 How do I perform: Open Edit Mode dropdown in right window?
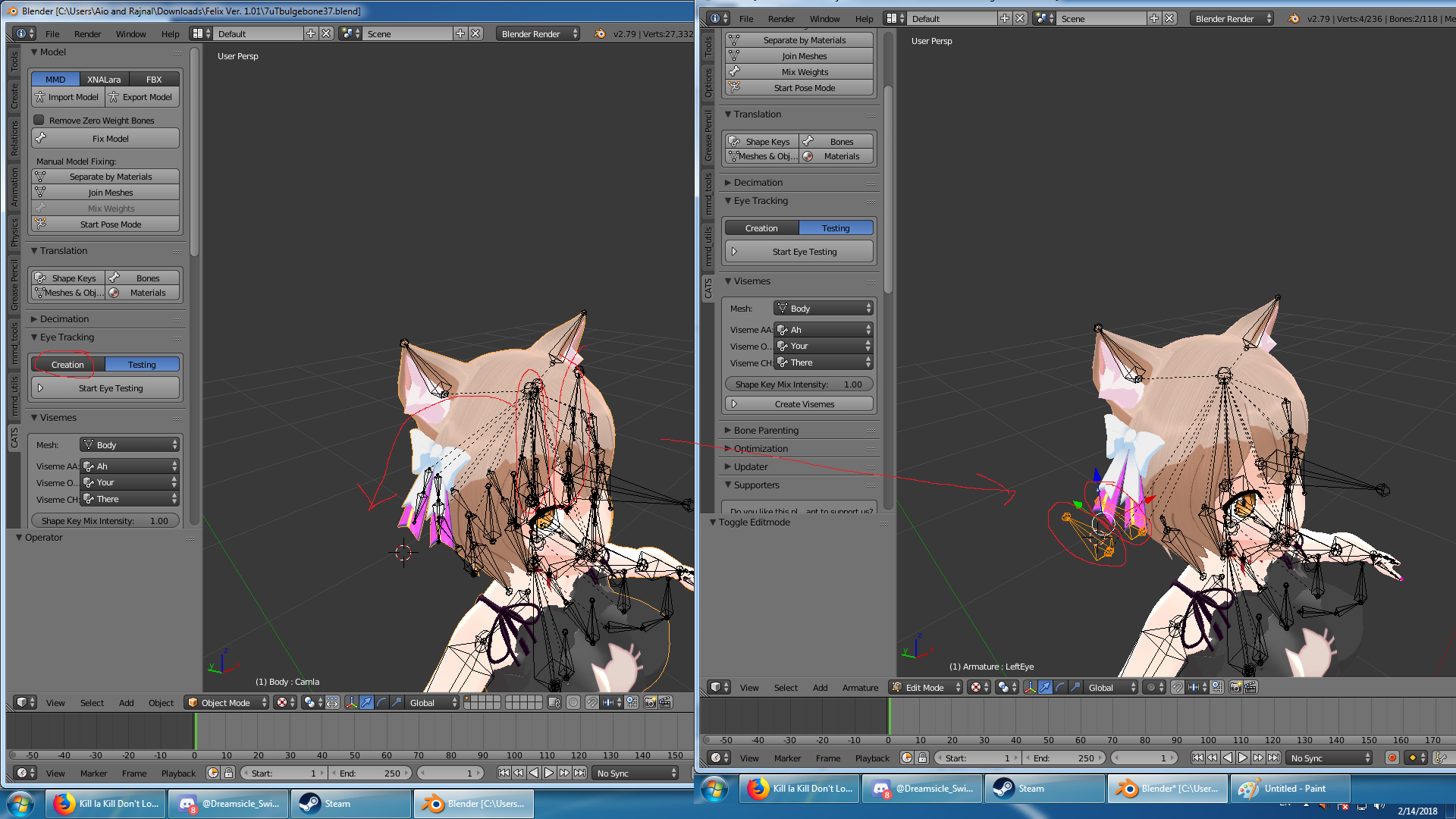[926, 688]
